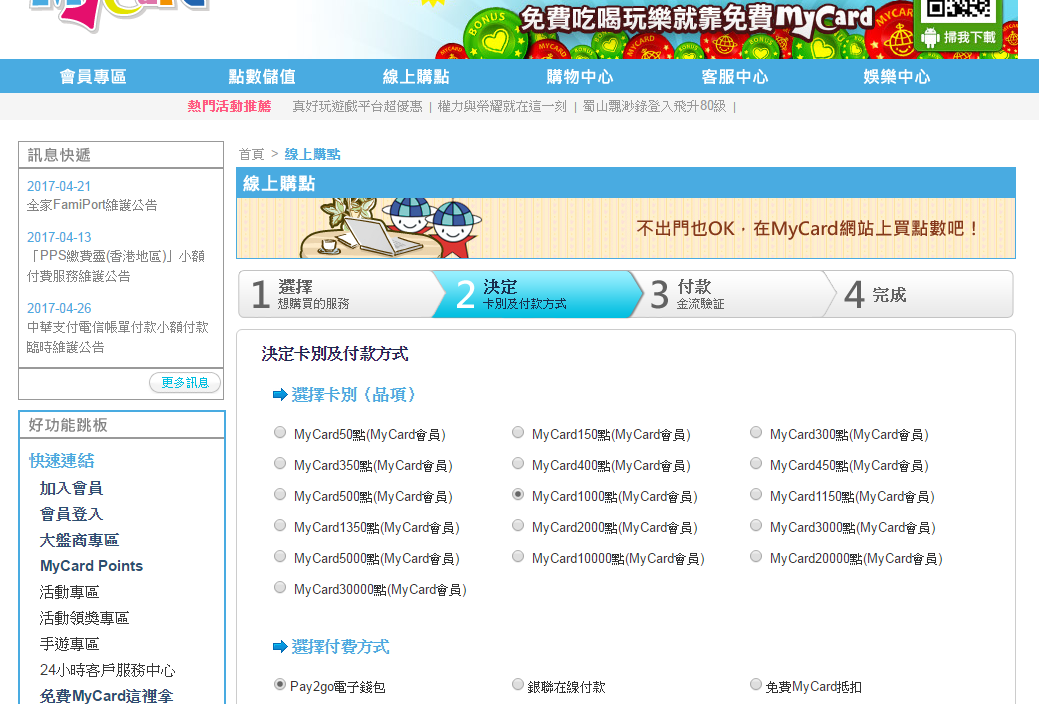
Task: Select MyCard1150點 radio option
Action: pos(756,495)
